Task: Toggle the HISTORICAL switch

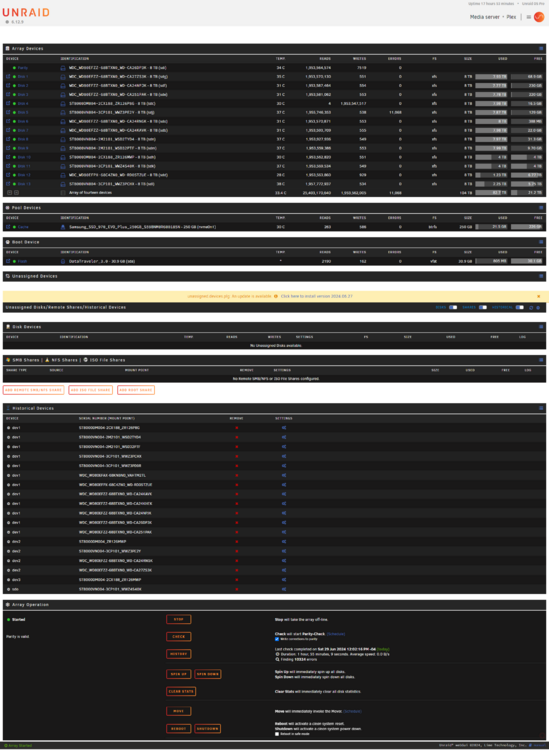Action: [519, 308]
